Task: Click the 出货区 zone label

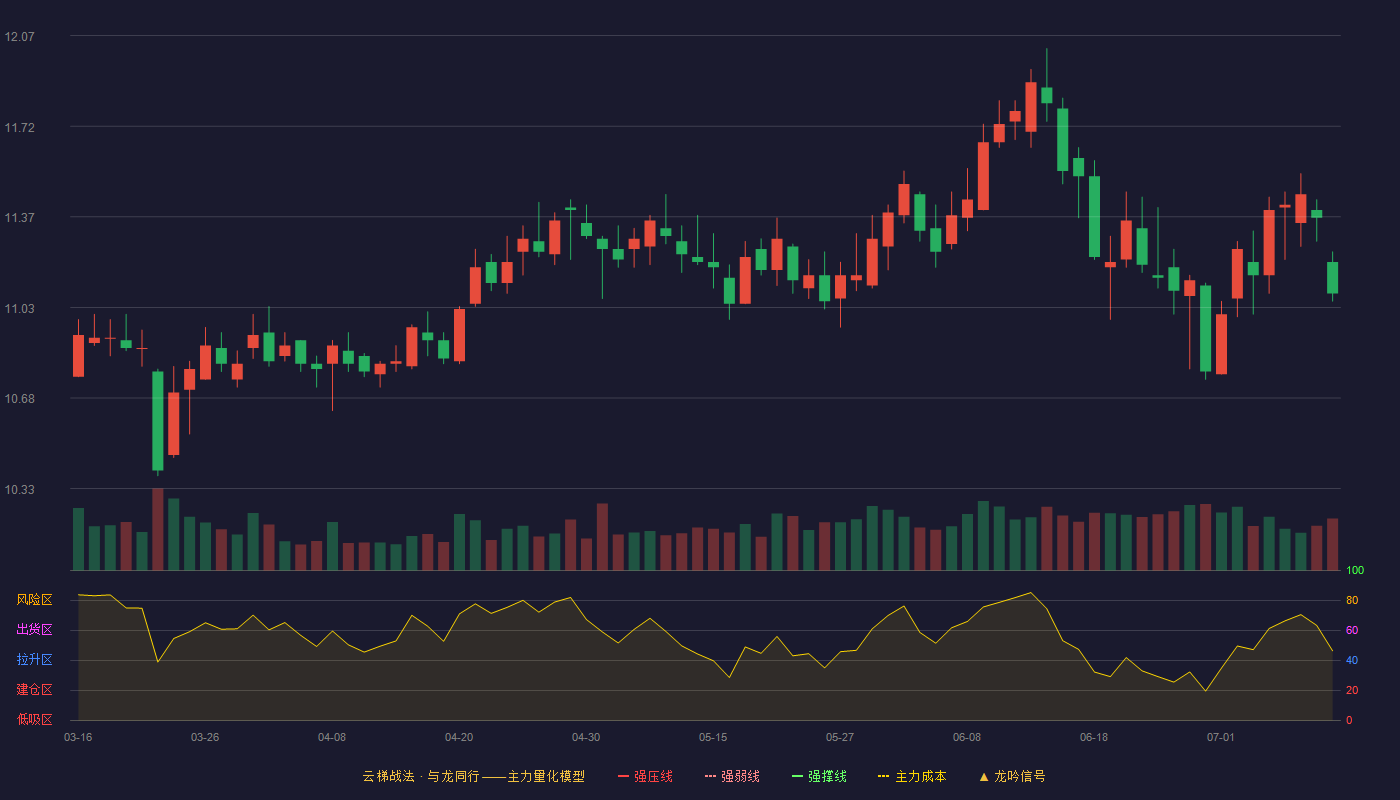Action: pyautogui.click(x=34, y=630)
